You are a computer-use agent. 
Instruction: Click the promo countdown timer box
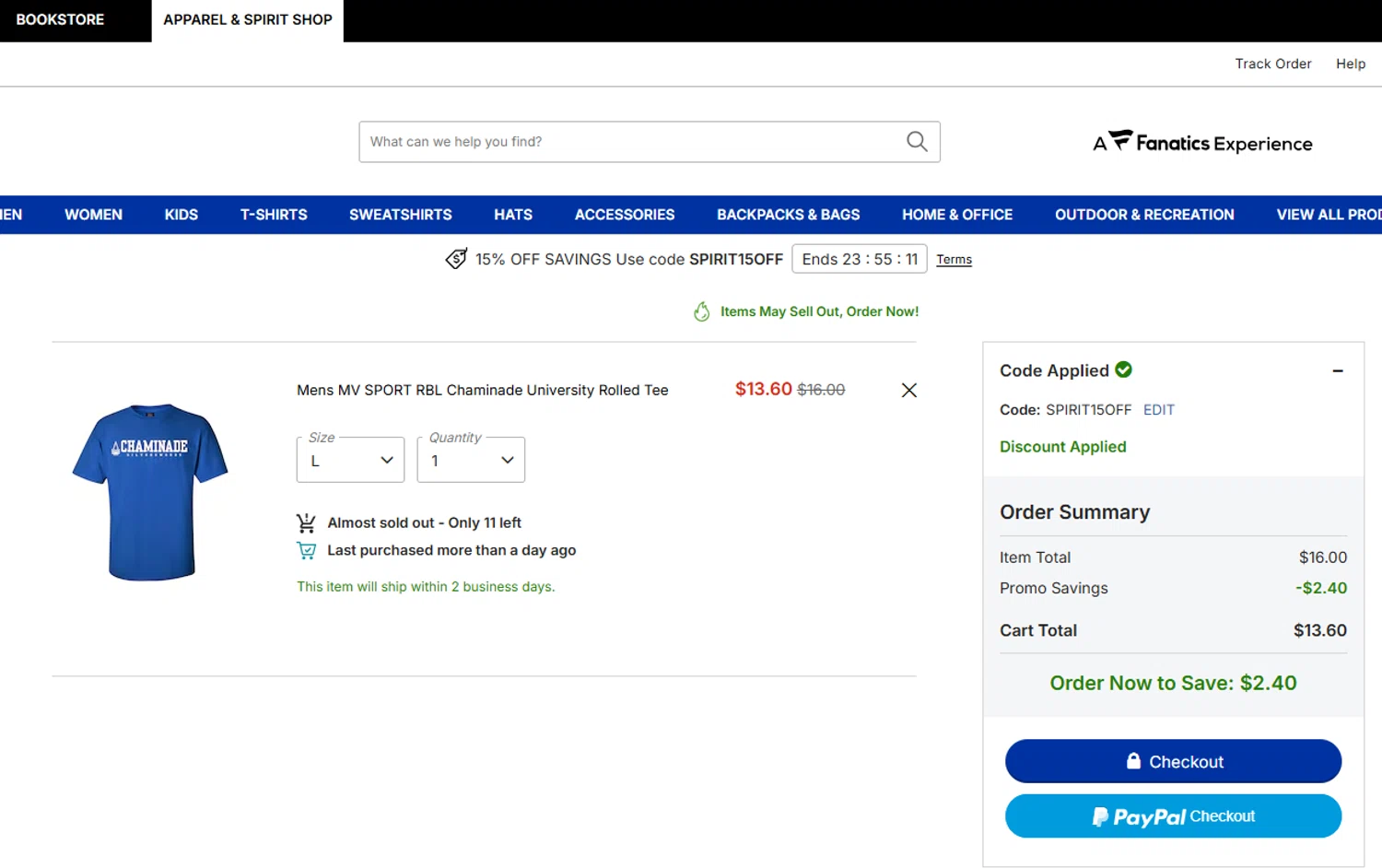pos(860,259)
